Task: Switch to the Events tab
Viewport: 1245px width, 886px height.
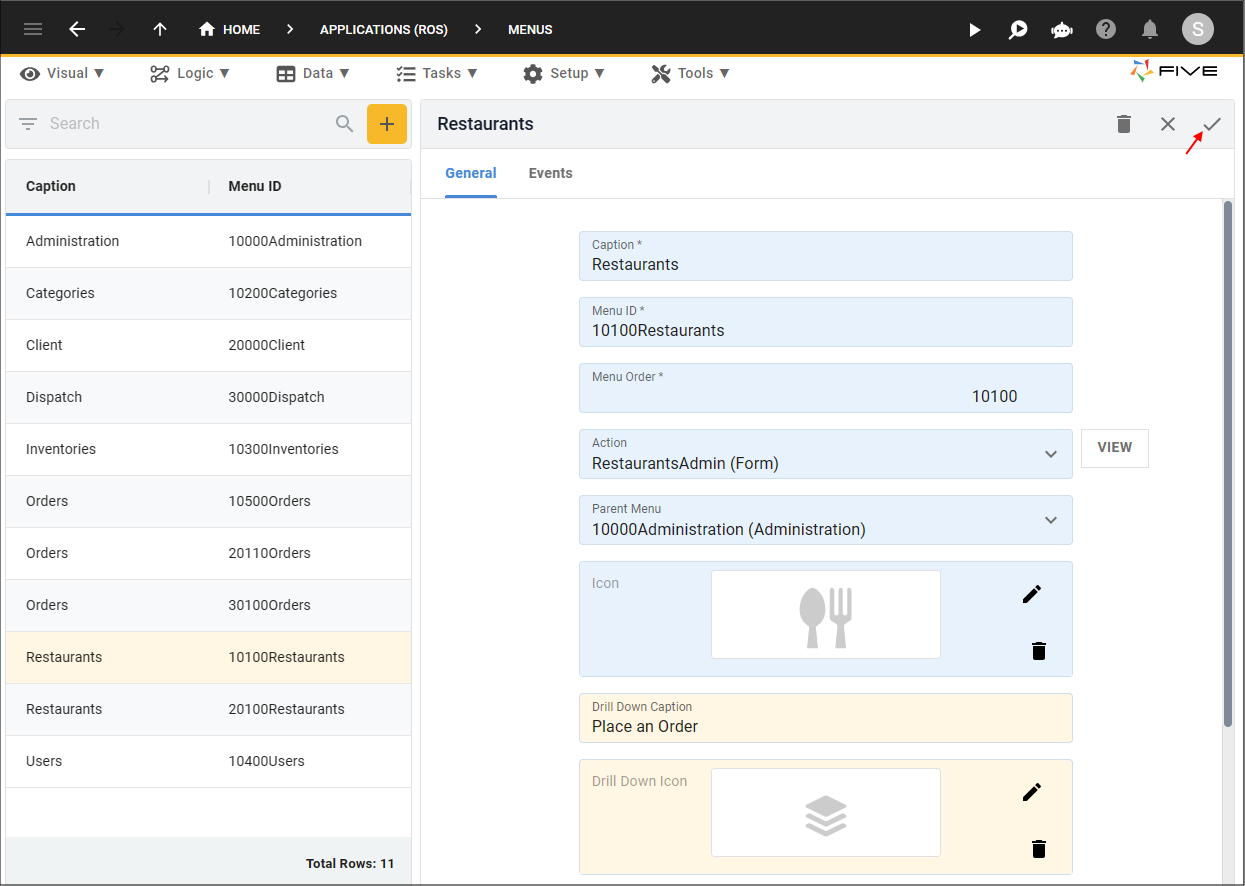Action: pos(550,173)
